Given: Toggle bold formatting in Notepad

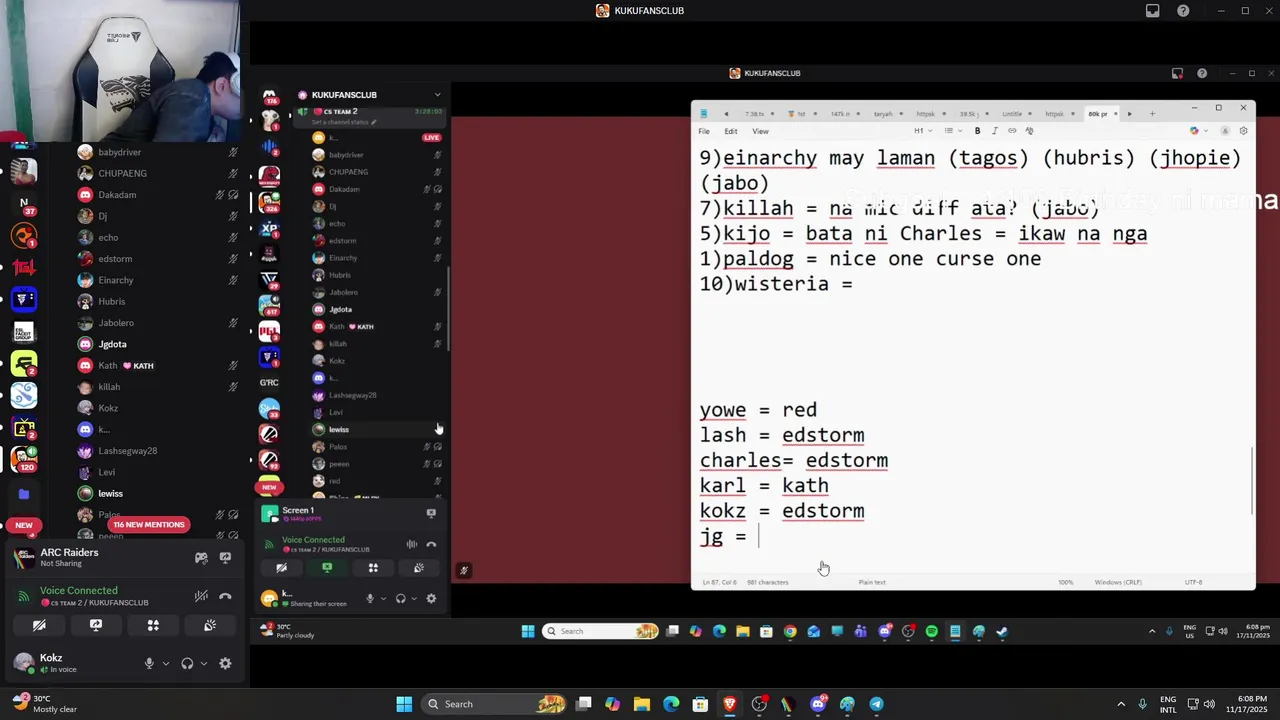Looking at the screenshot, I should tap(977, 131).
